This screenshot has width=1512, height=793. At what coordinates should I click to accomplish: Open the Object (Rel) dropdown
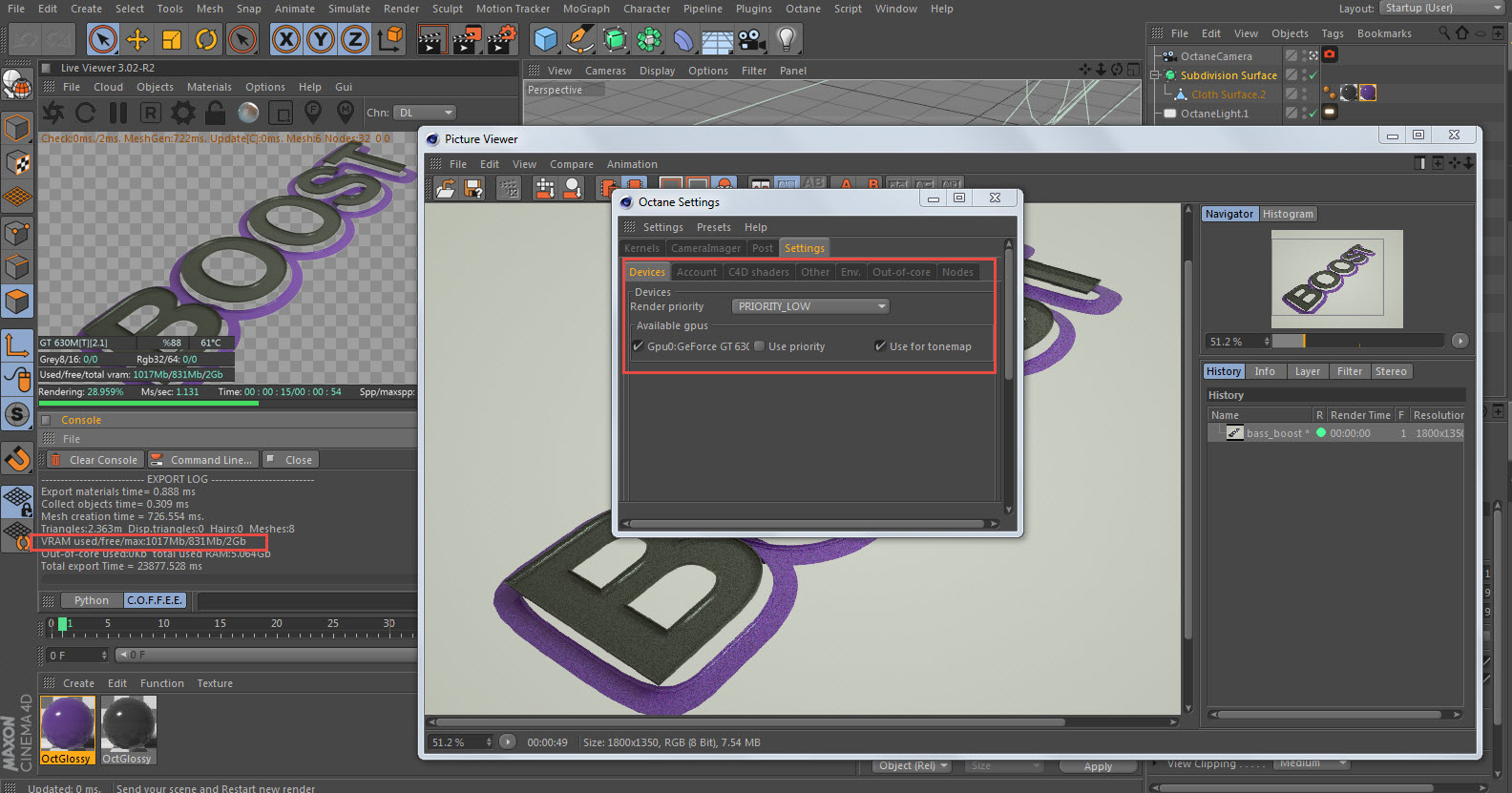913,765
